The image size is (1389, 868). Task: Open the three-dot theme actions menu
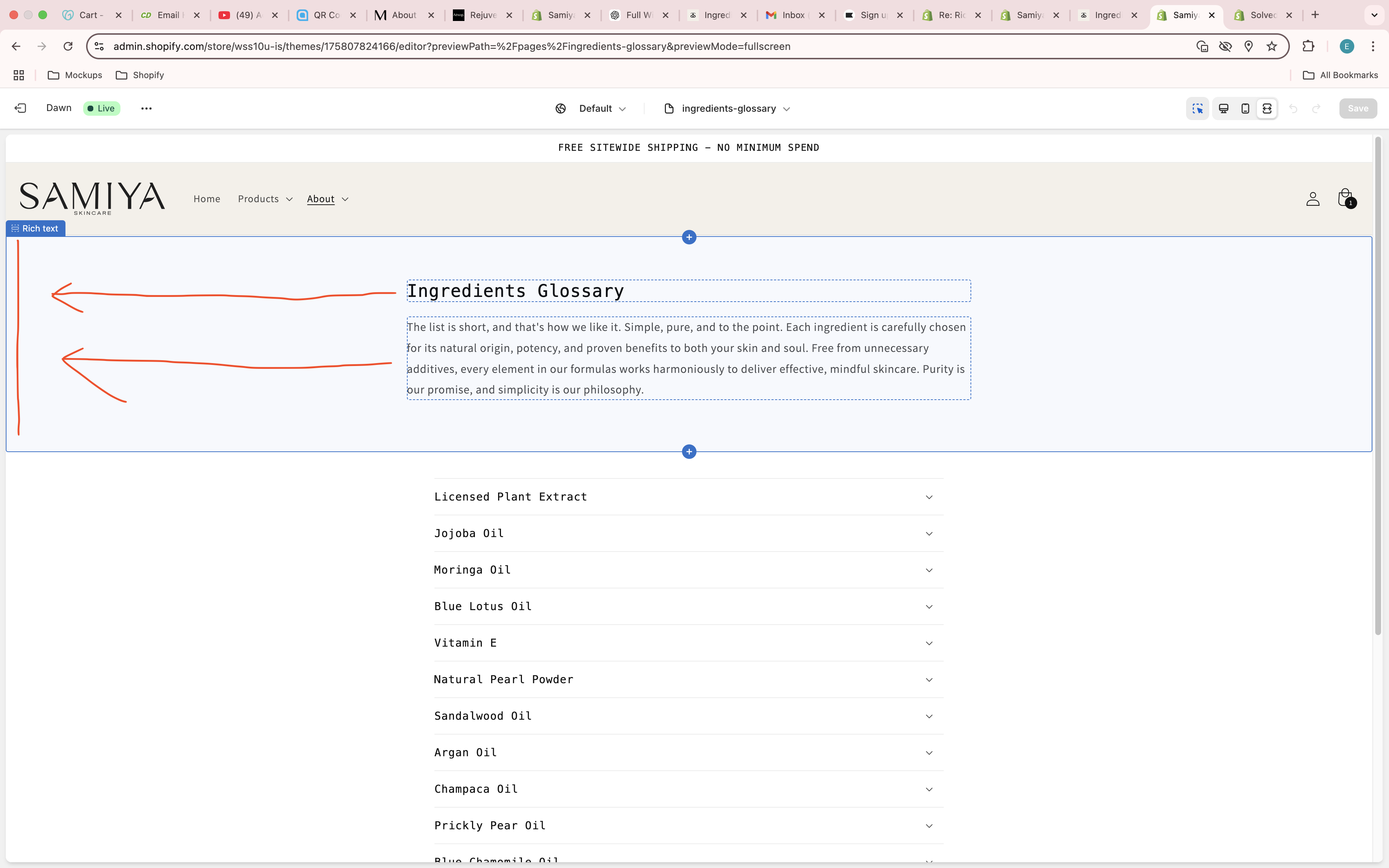[146, 109]
